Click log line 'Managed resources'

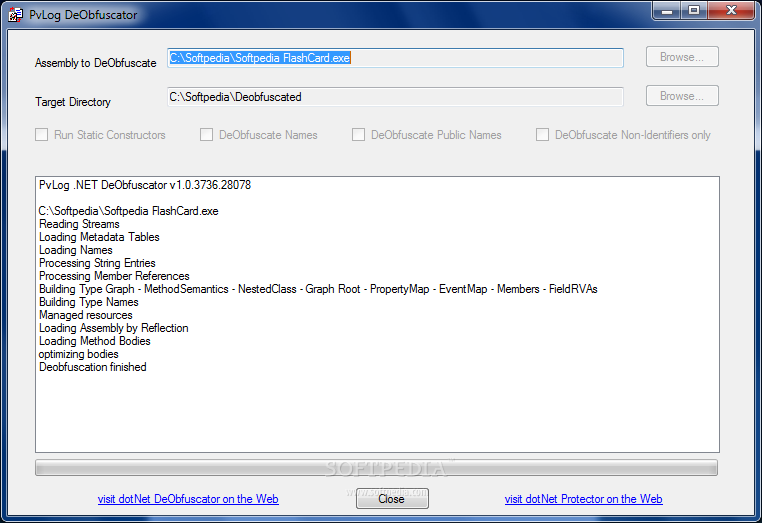tap(86, 315)
